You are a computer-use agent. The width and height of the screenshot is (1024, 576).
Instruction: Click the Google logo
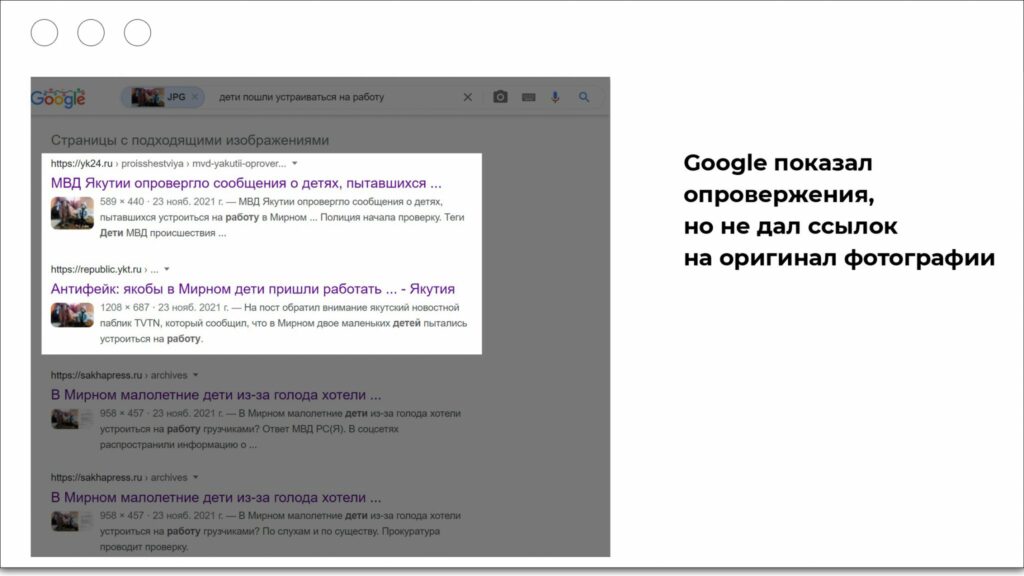[x=58, y=98]
